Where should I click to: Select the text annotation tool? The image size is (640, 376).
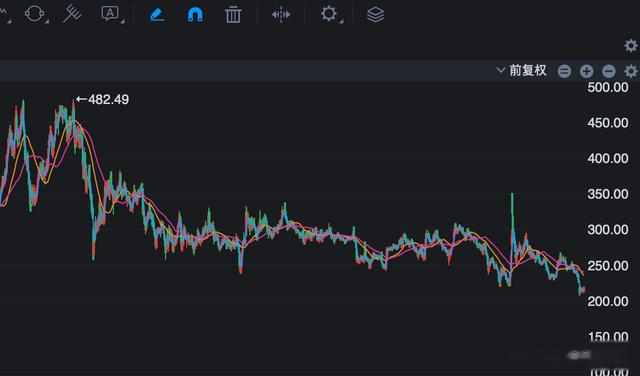coord(110,13)
